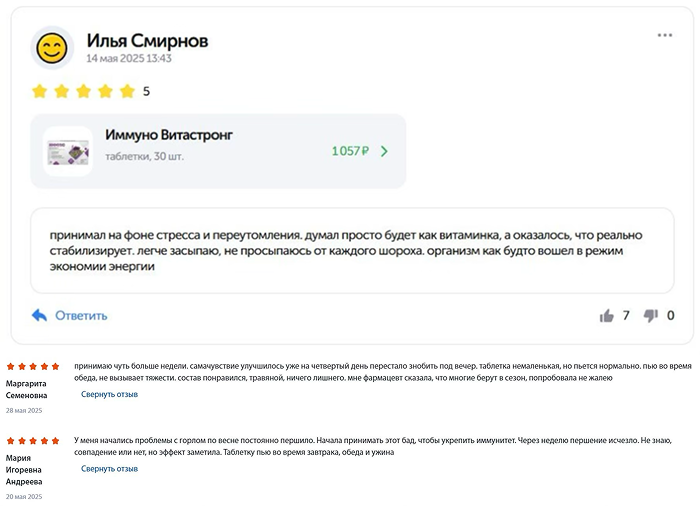
Task: Click the 1 057 ₽ price
Action: click(350, 152)
